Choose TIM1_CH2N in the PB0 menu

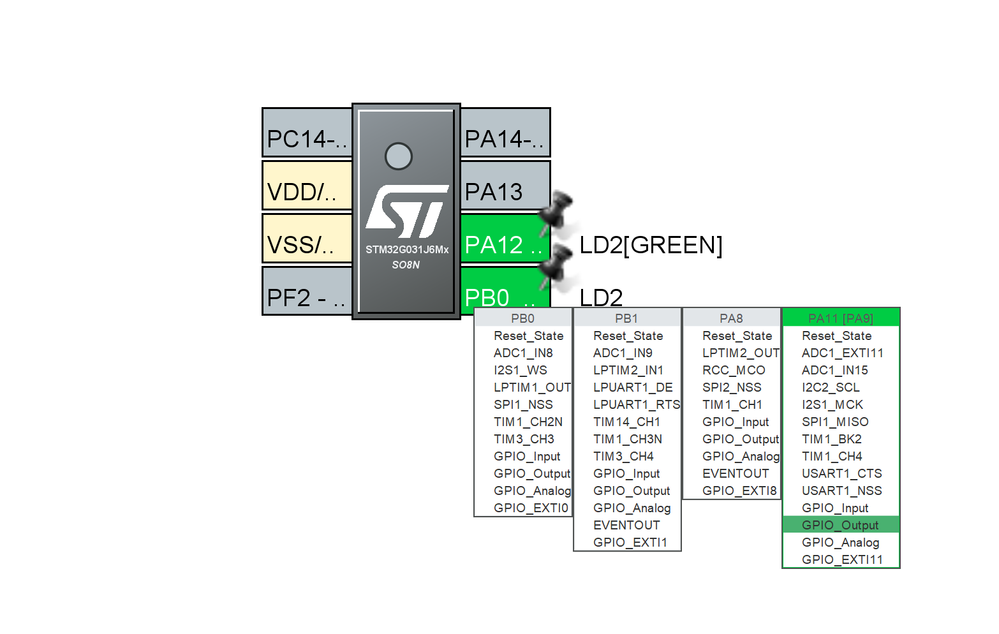pyautogui.click(x=523, y=422)
